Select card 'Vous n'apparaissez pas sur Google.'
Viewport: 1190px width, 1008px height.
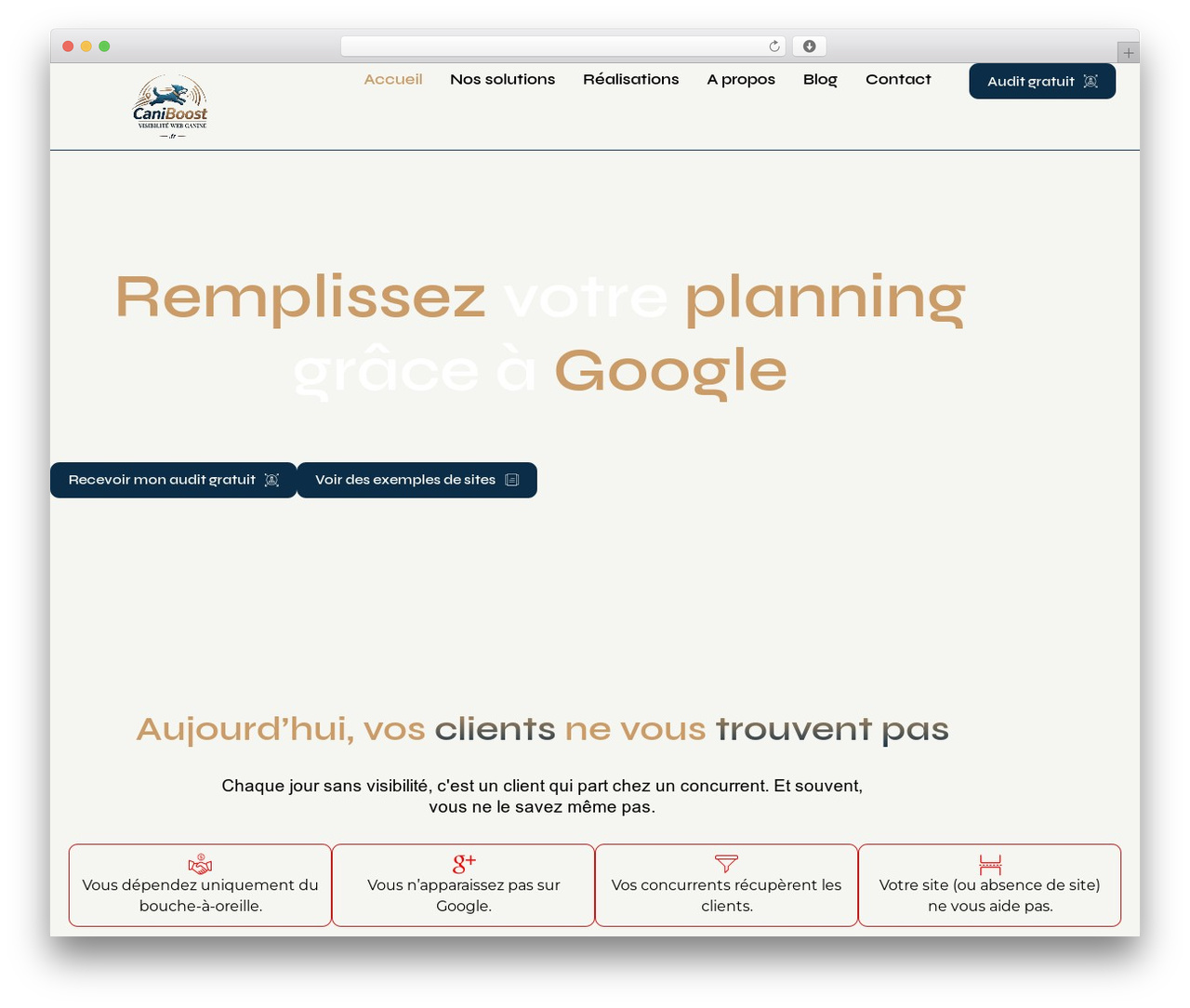[463, 885]
